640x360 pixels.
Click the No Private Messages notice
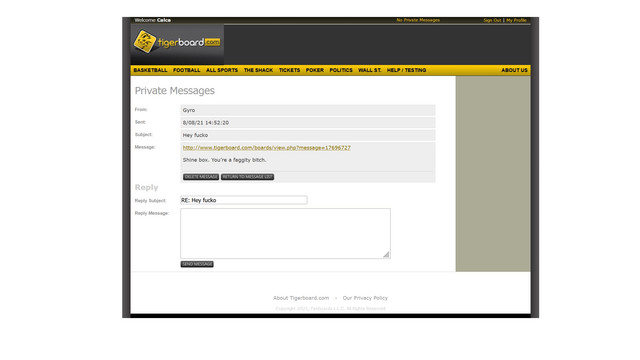[418, 20]
